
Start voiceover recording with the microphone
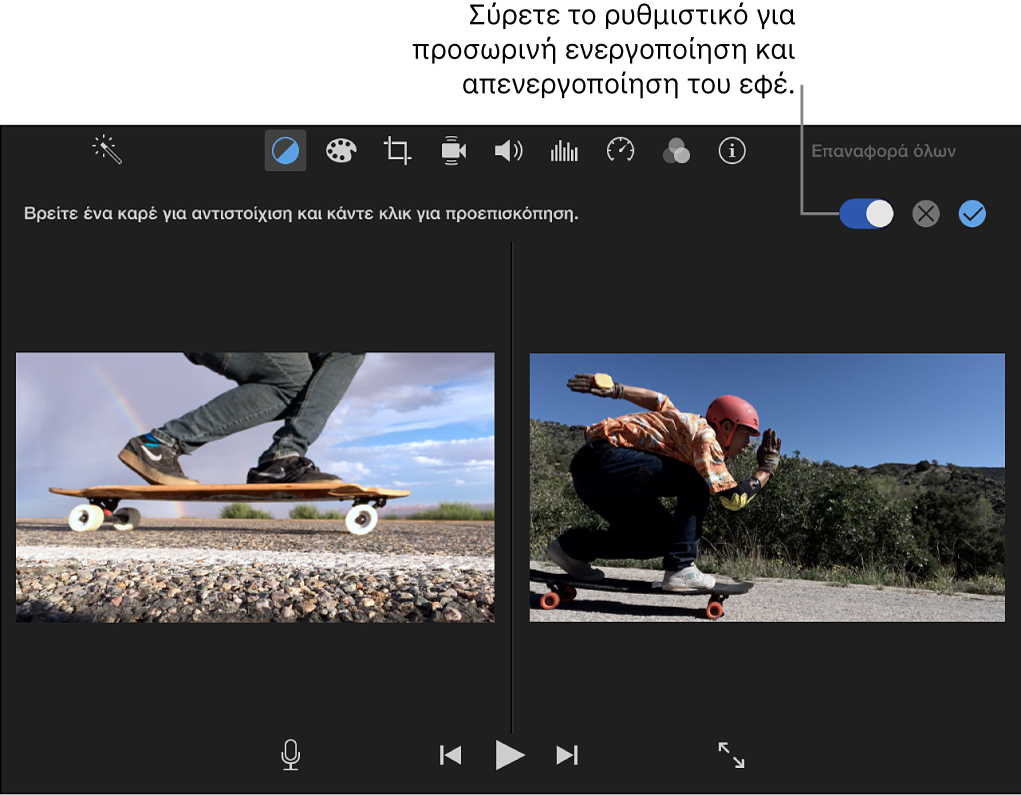click(x=290, y=755)
